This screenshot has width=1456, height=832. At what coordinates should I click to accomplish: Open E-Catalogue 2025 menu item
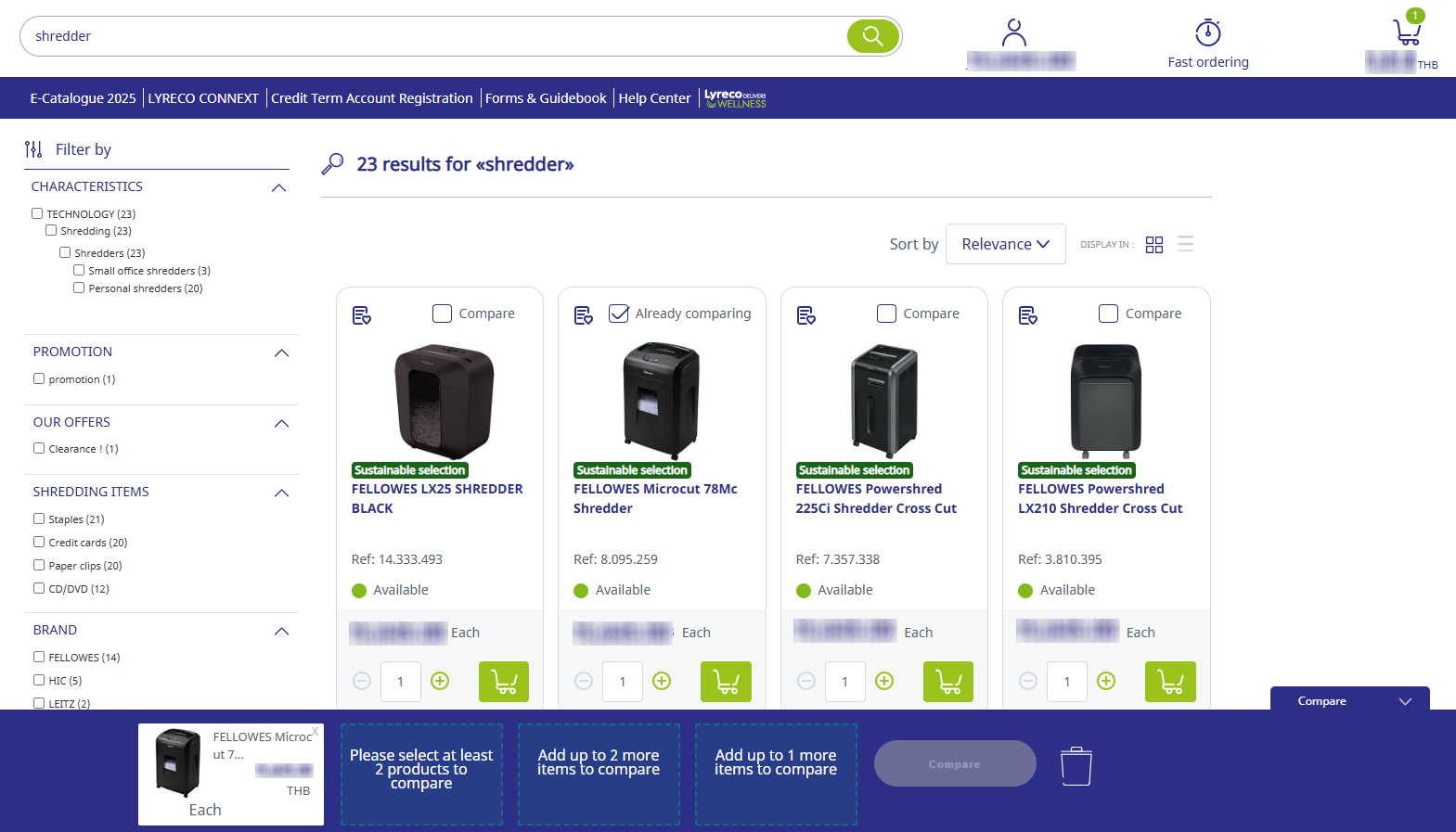pyautogui.click(x=83, y=98)
